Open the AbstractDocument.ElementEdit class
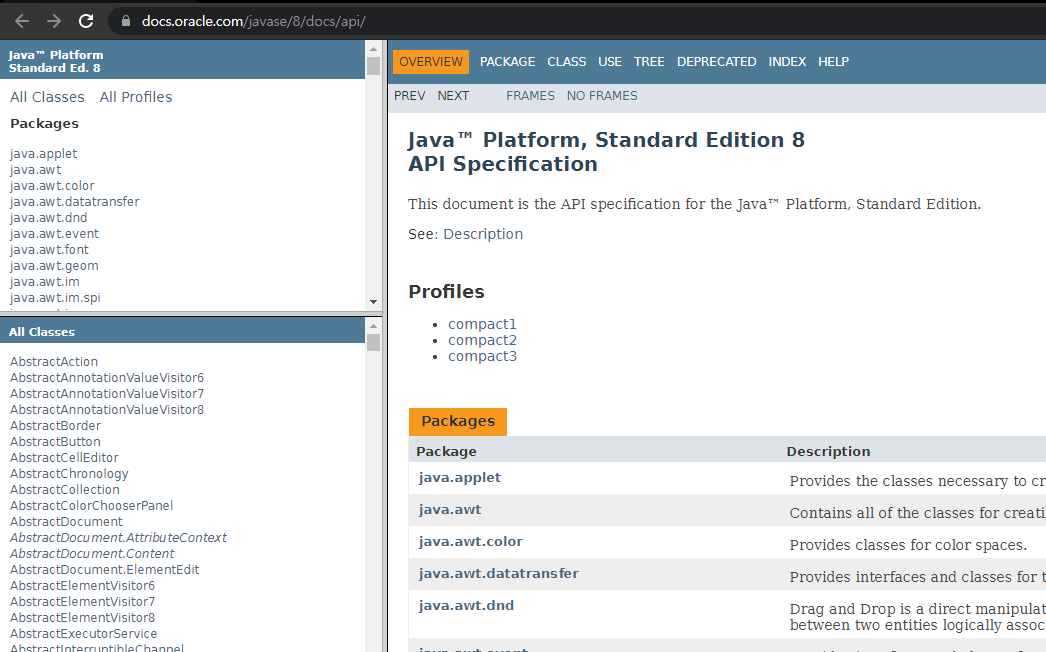The height and width of the screenshot is (652, 1046). coord(105,570)
